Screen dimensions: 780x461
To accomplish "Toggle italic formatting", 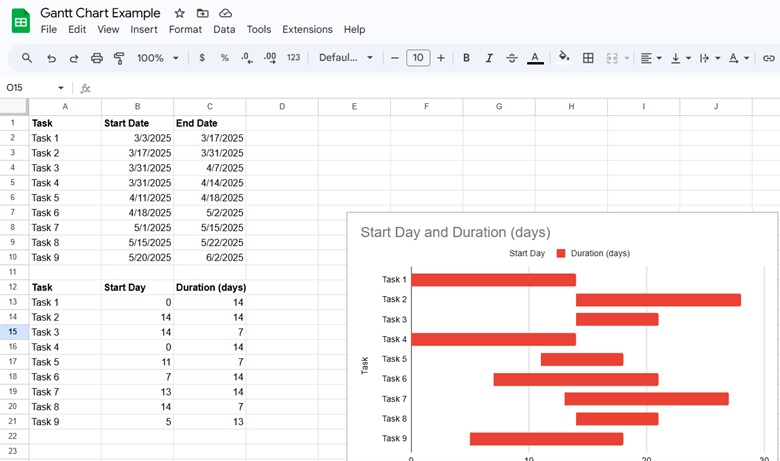I will (489, 58).
